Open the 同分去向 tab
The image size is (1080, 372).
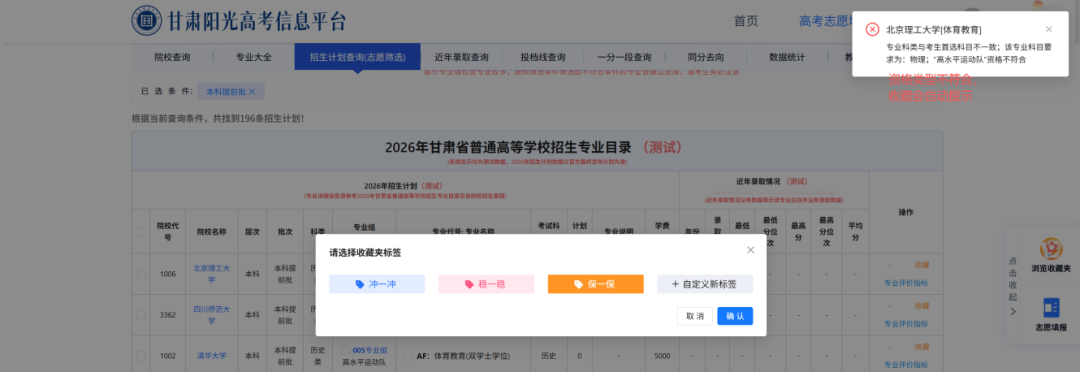pos(706,57)
